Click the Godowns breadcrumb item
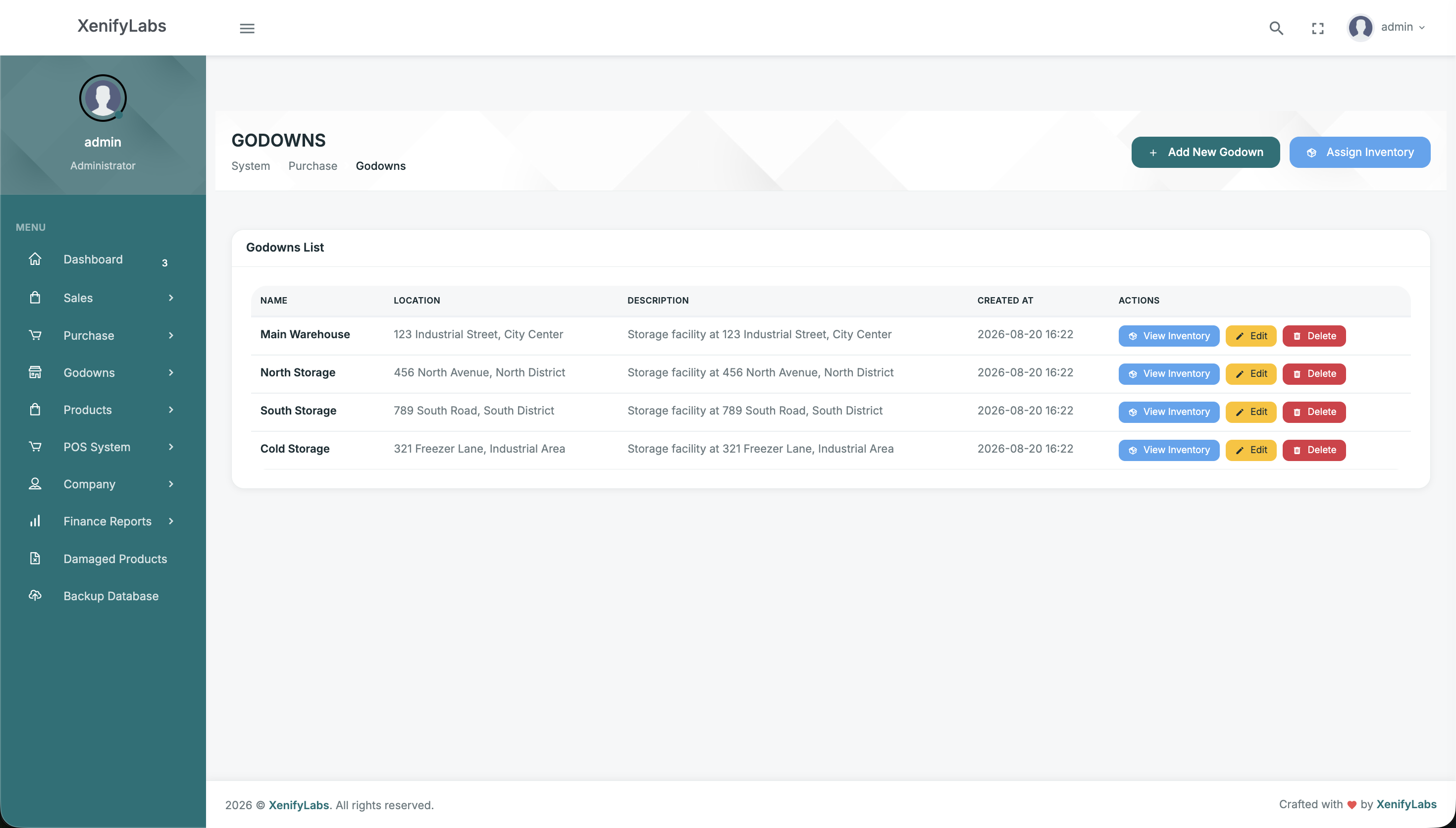Screen dimensions: 1456x828 tap(380, 165)
